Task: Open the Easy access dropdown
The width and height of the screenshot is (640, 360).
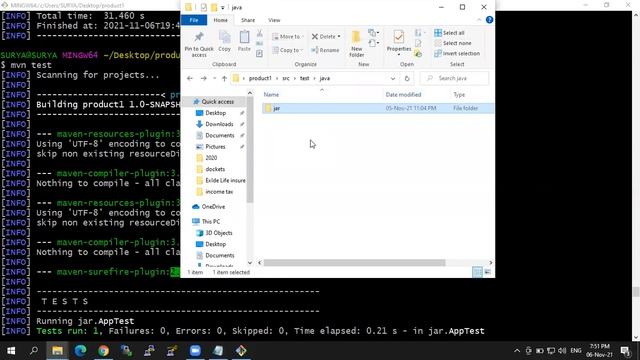Action: tap(373, 43)
